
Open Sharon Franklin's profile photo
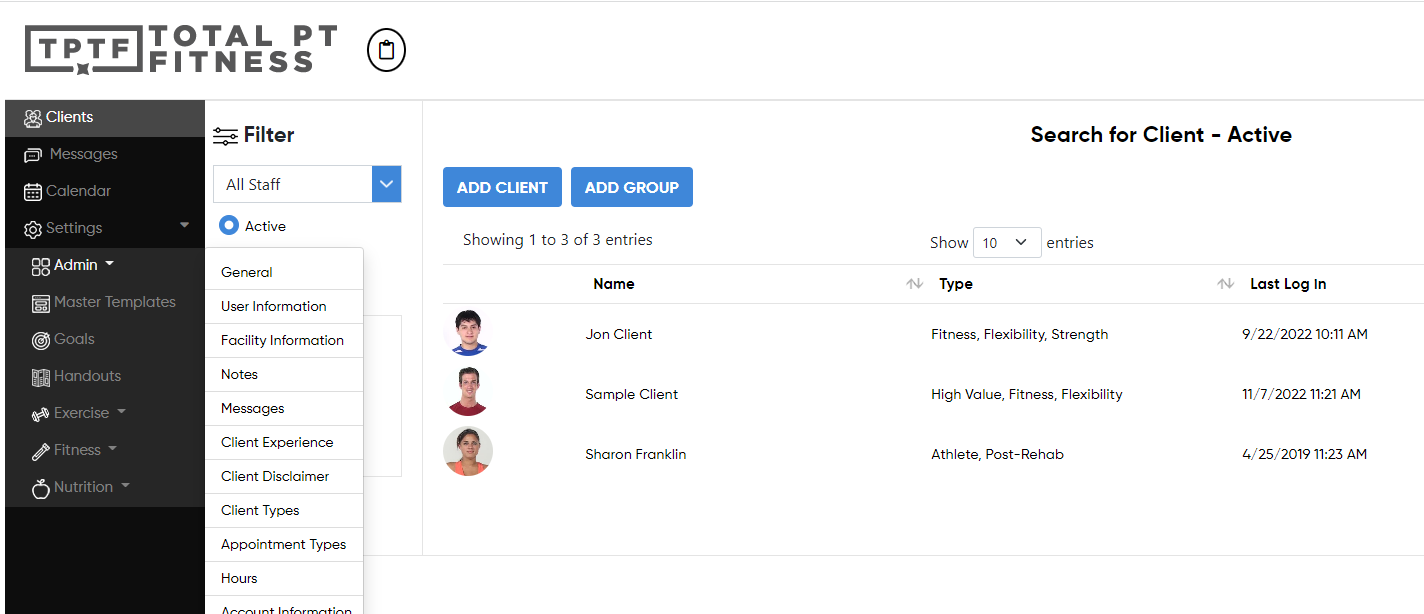tap(468, 452)
